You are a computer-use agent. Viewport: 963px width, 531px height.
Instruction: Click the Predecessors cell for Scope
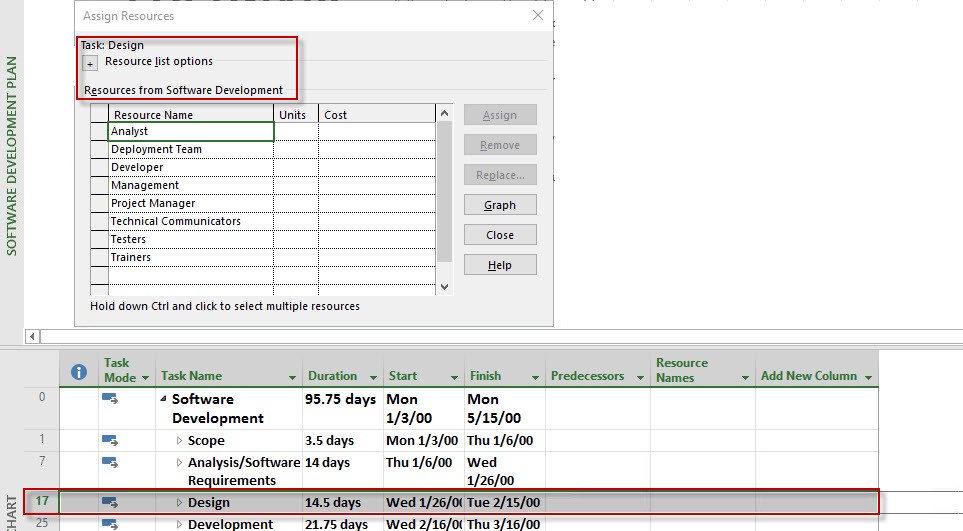click(598, 441)
